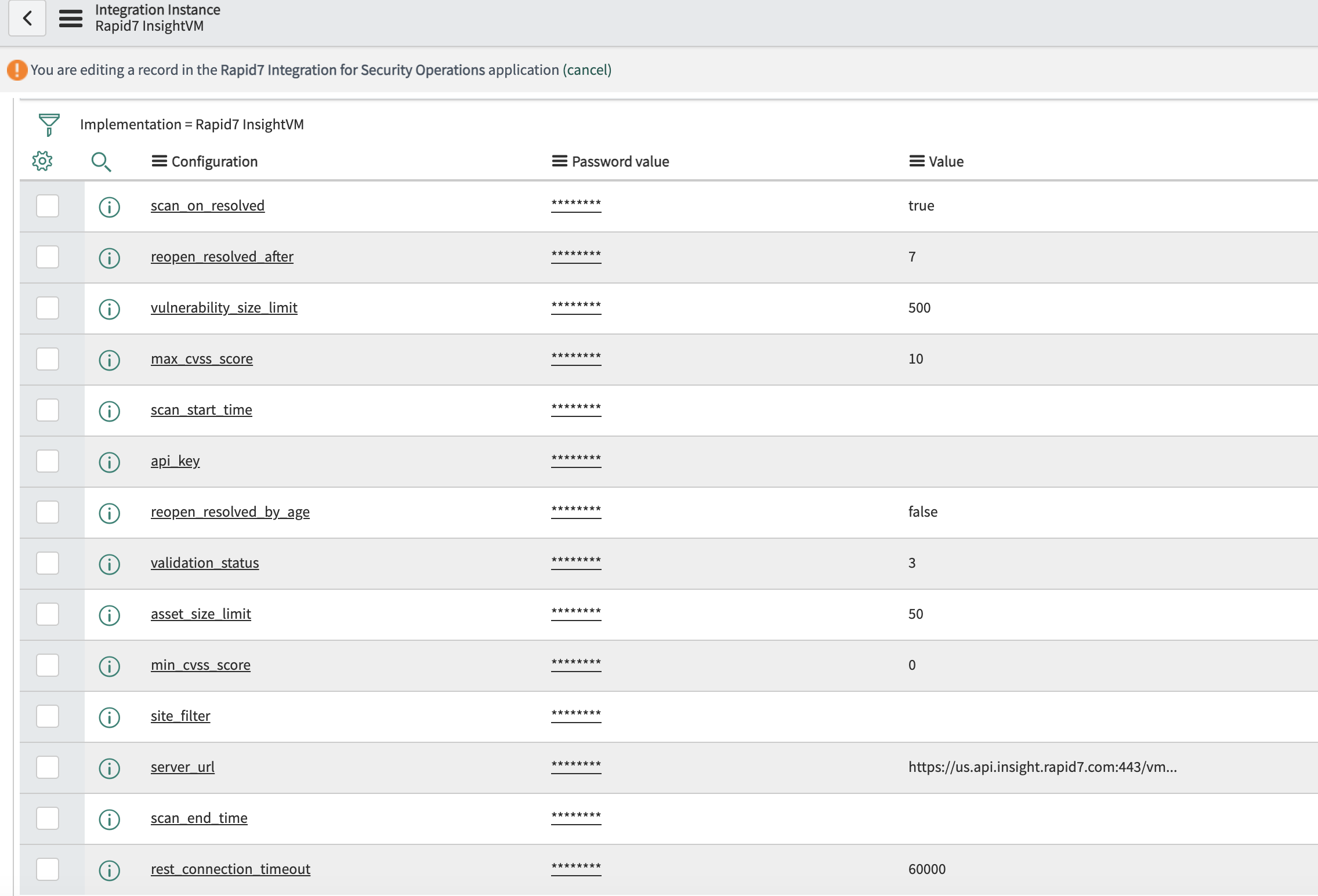Select the validation_status row checkbox
Image resolution: width=1318 pixels, height=896 pixels.
[48, 563]
